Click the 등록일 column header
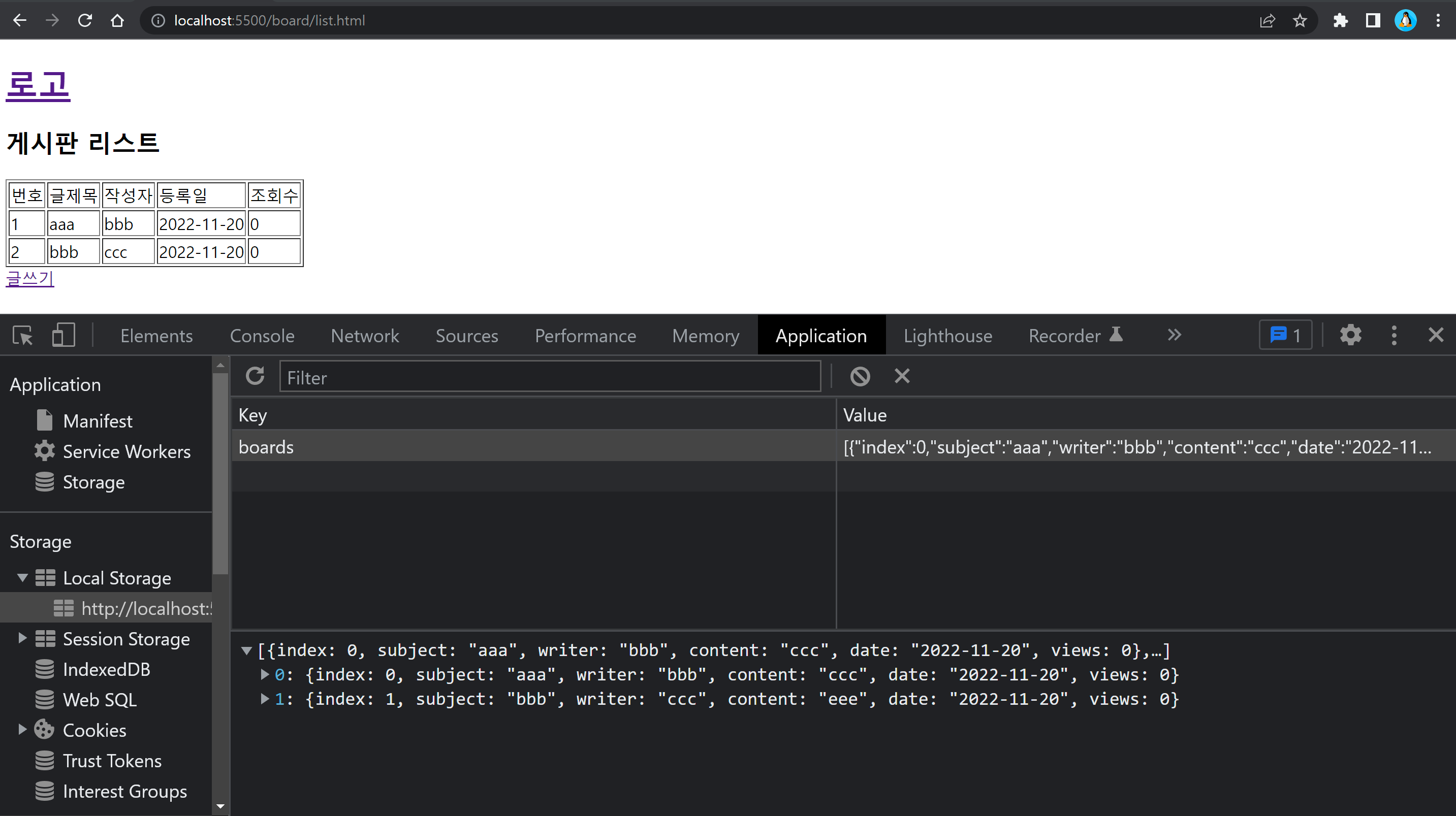The image size is (1456, 816). pos(201,195)
